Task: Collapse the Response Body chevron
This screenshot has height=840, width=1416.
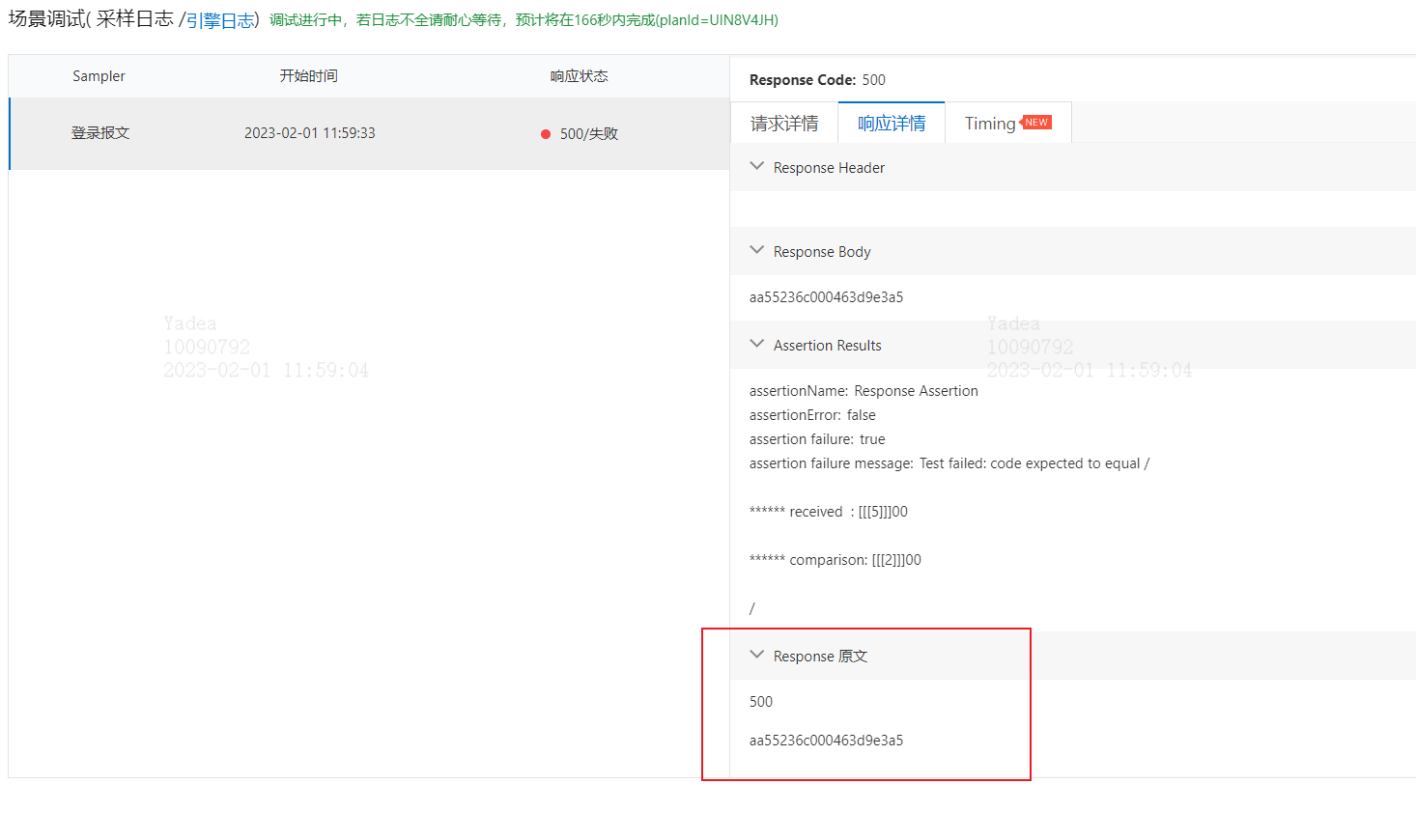Action: 757,251
